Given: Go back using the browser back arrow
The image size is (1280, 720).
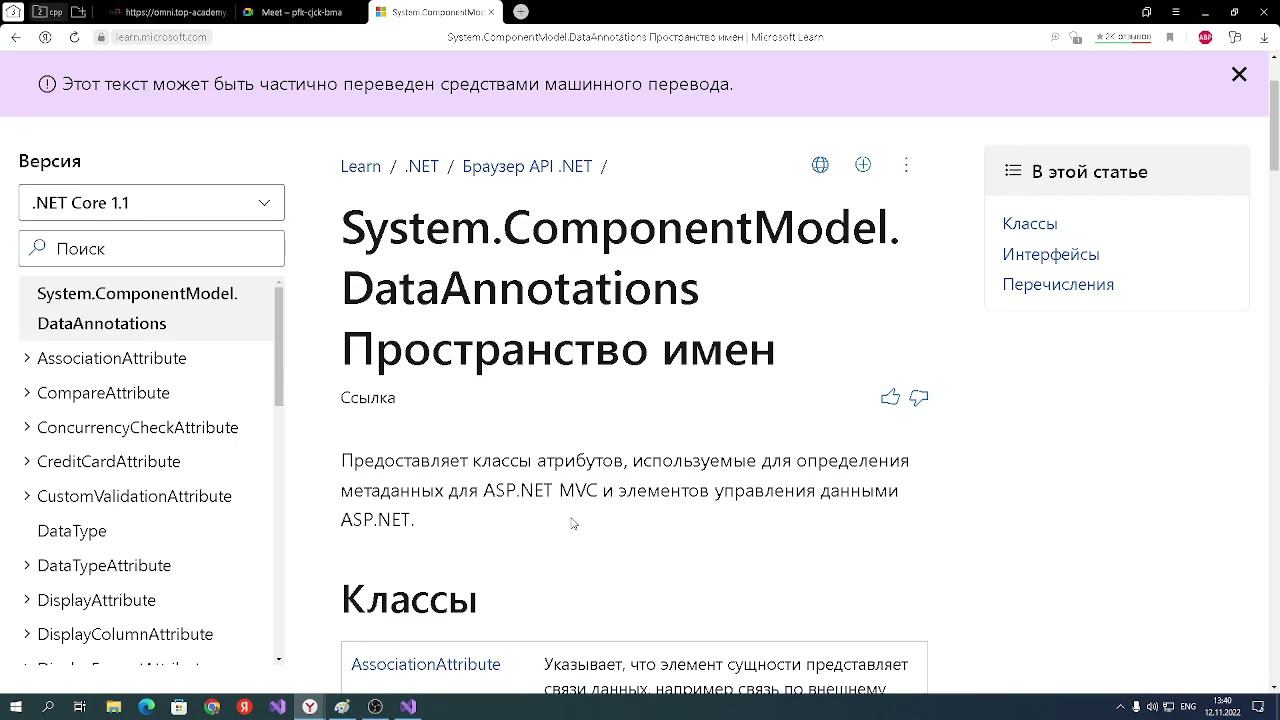Looking at the screenshot, I should (x=15, y=37).
